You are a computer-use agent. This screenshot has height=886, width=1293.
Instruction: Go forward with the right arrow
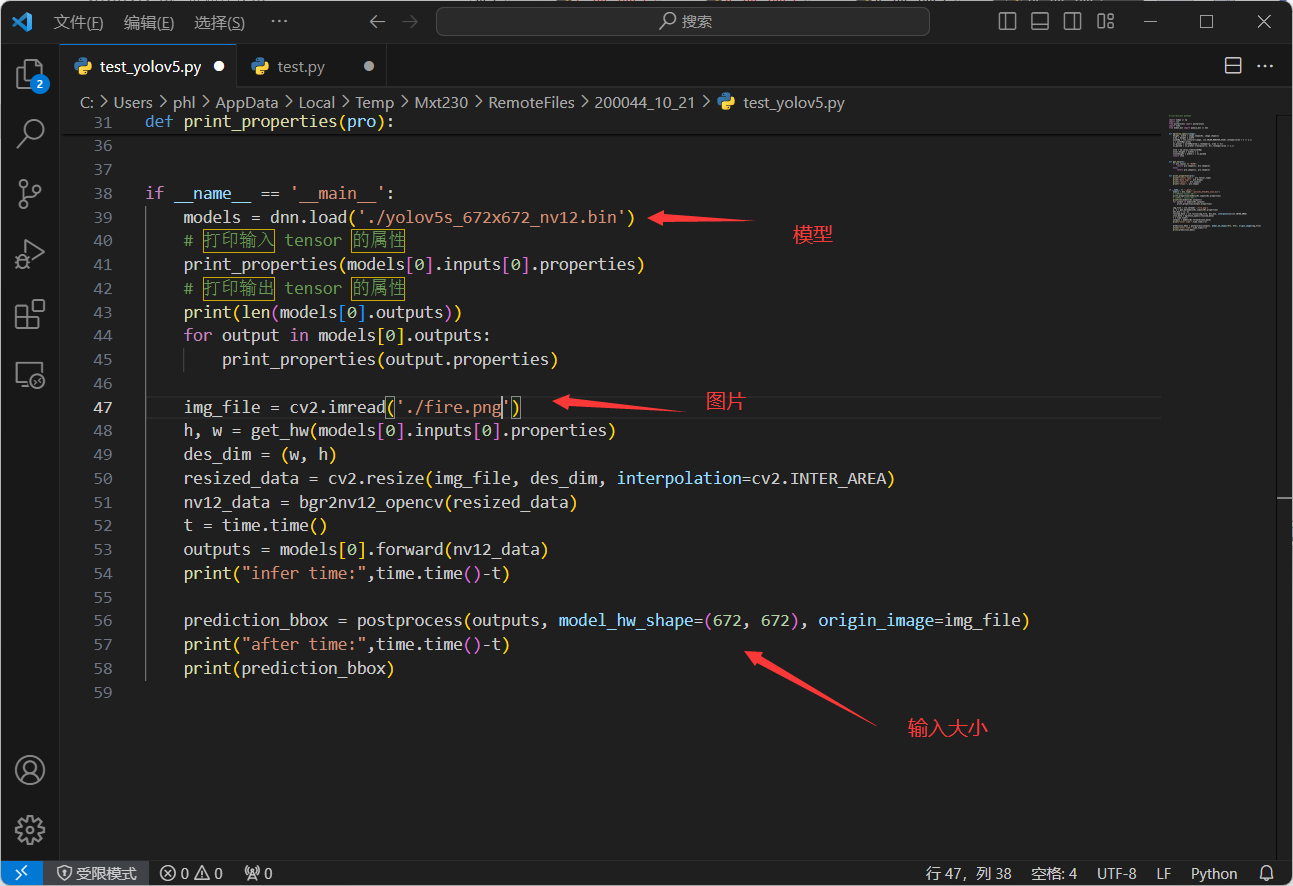[x=410, y=21]
